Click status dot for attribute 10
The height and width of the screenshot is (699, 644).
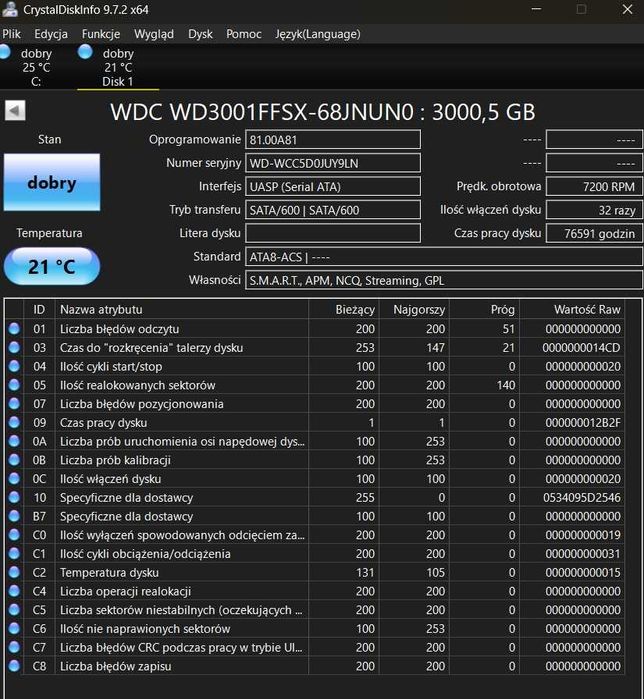pos(14,497)
